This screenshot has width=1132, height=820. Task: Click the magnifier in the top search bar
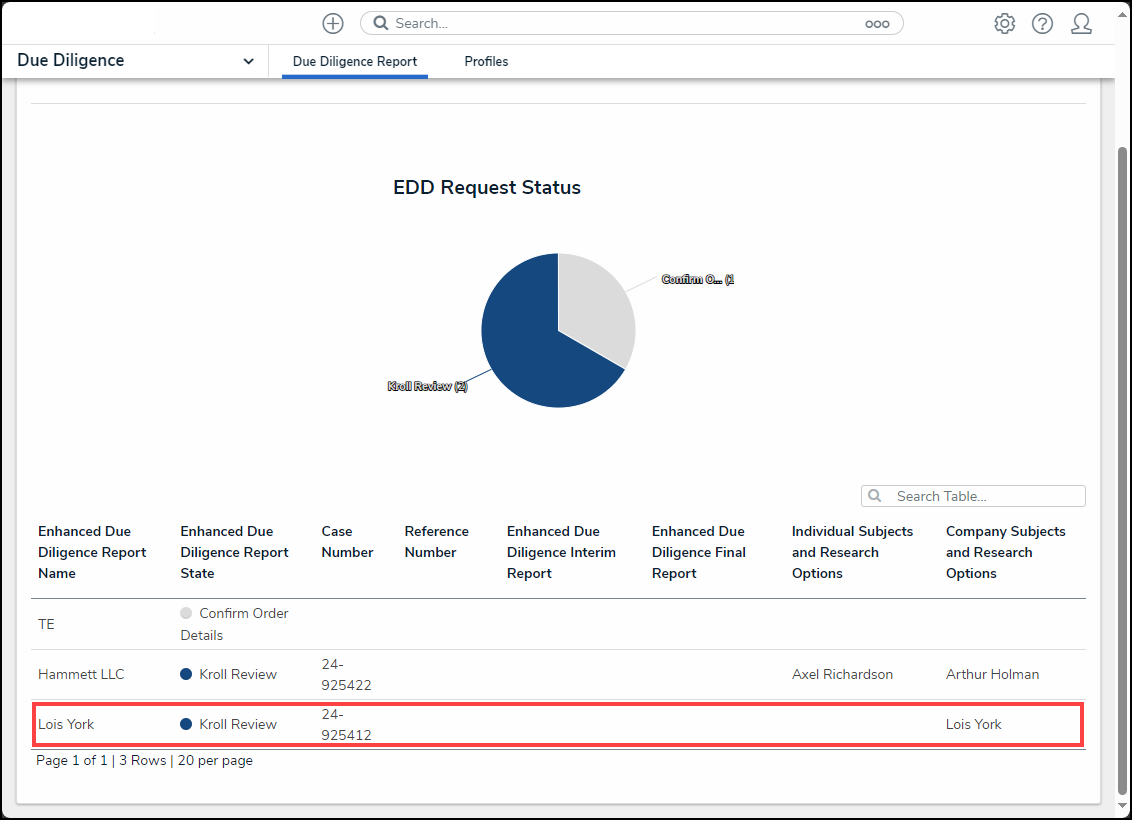[380, 23]
